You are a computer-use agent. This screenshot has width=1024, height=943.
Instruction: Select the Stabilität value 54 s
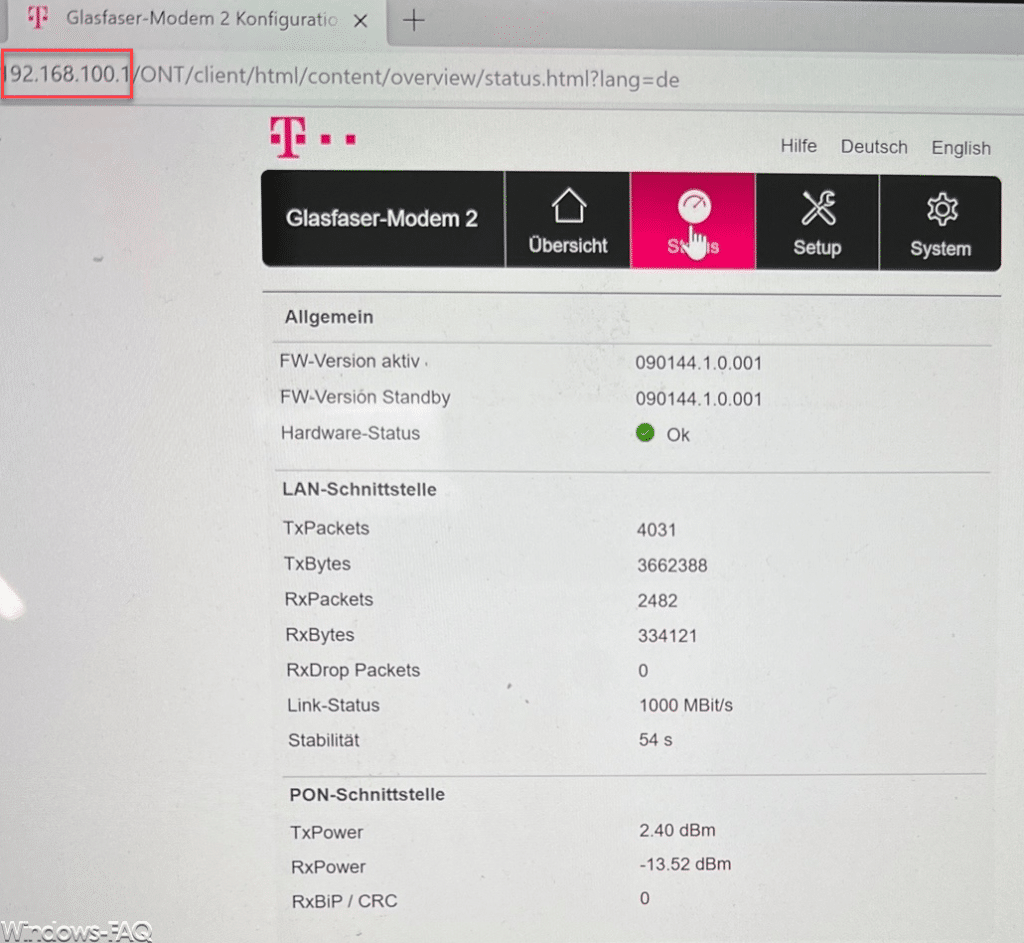655,740
